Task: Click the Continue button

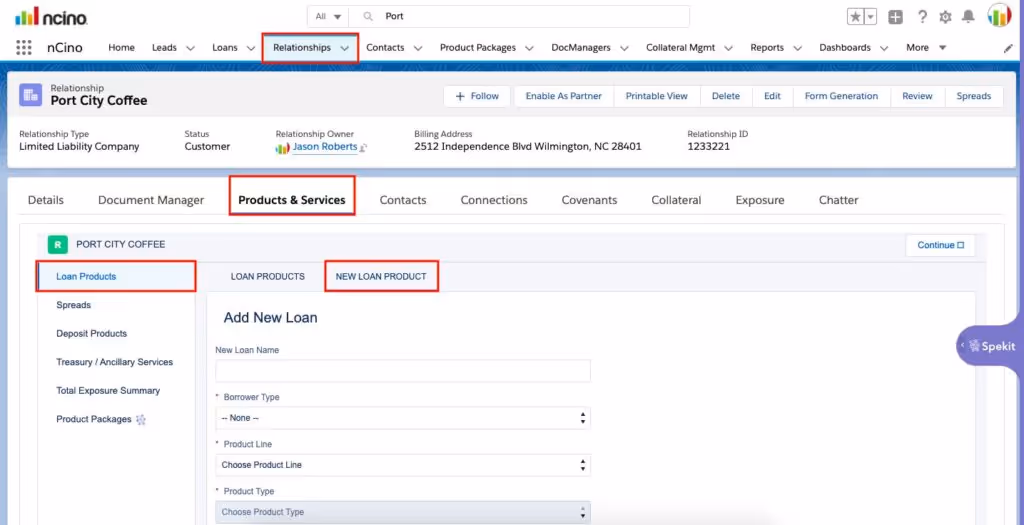Action: (940, 246)
